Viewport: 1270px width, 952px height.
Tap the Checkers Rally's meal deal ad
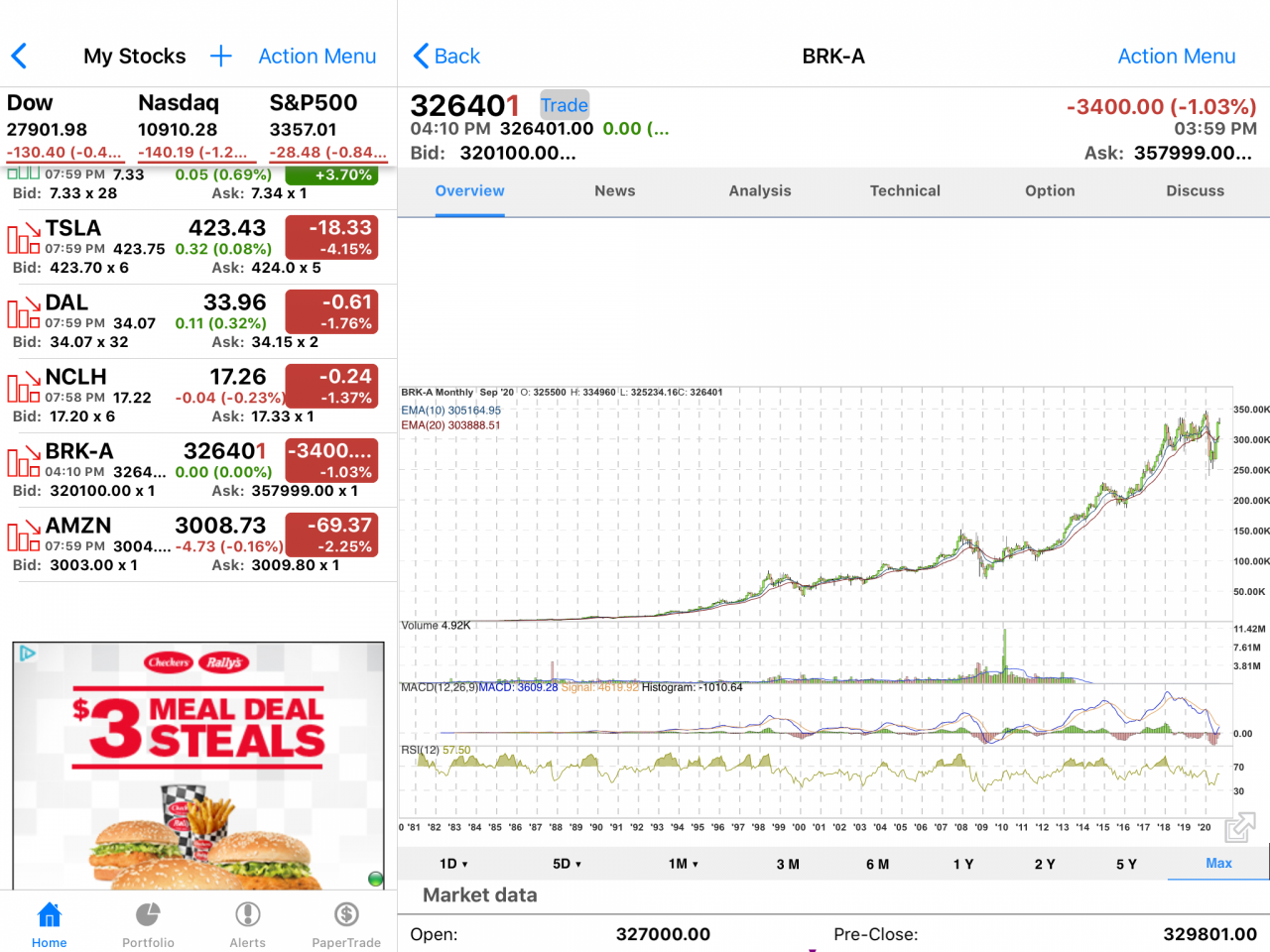(x=198, y=766)
